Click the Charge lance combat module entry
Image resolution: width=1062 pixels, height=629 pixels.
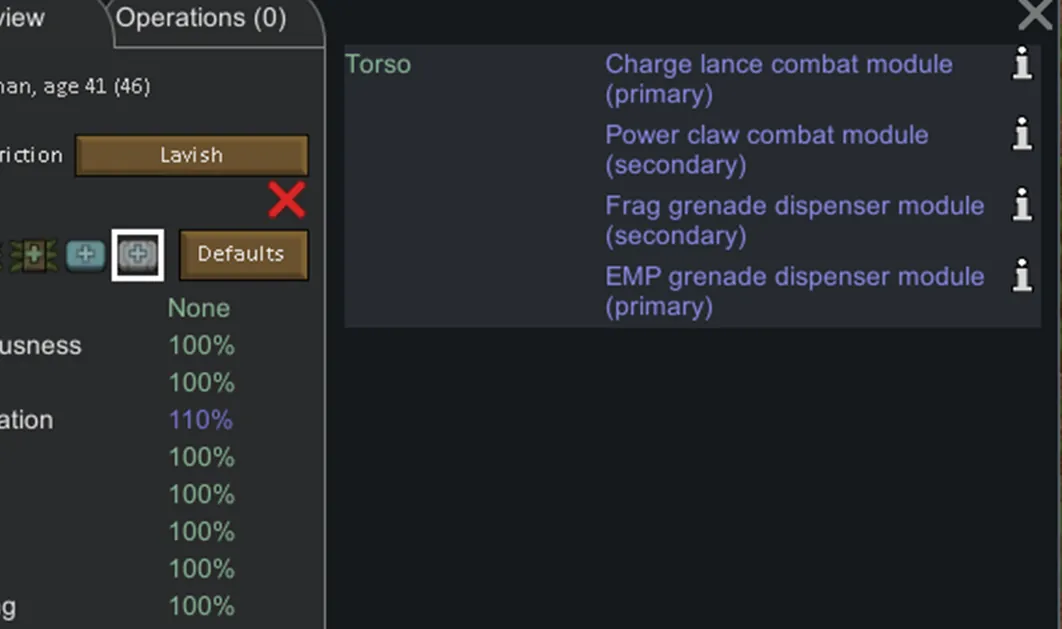(778, 79)
